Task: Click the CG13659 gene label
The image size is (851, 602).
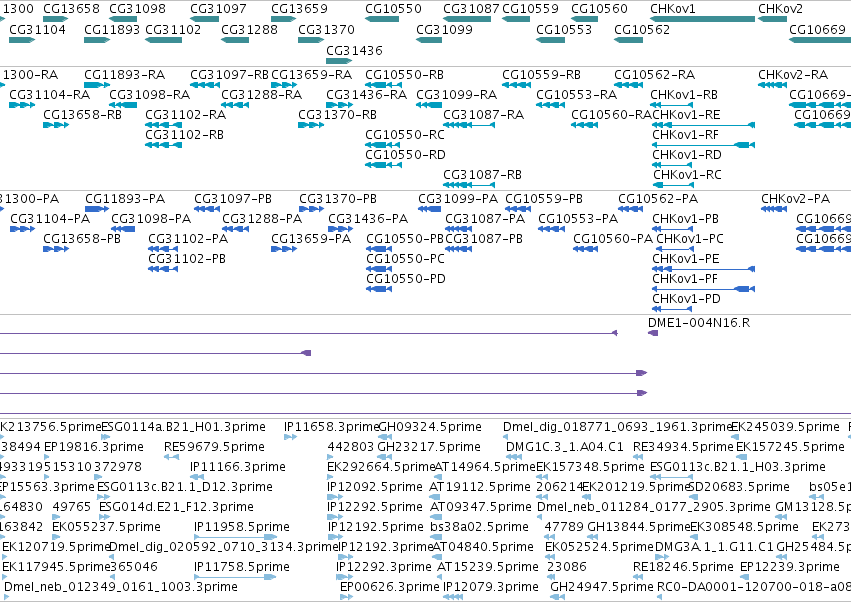Action: [x=299, y=9]
